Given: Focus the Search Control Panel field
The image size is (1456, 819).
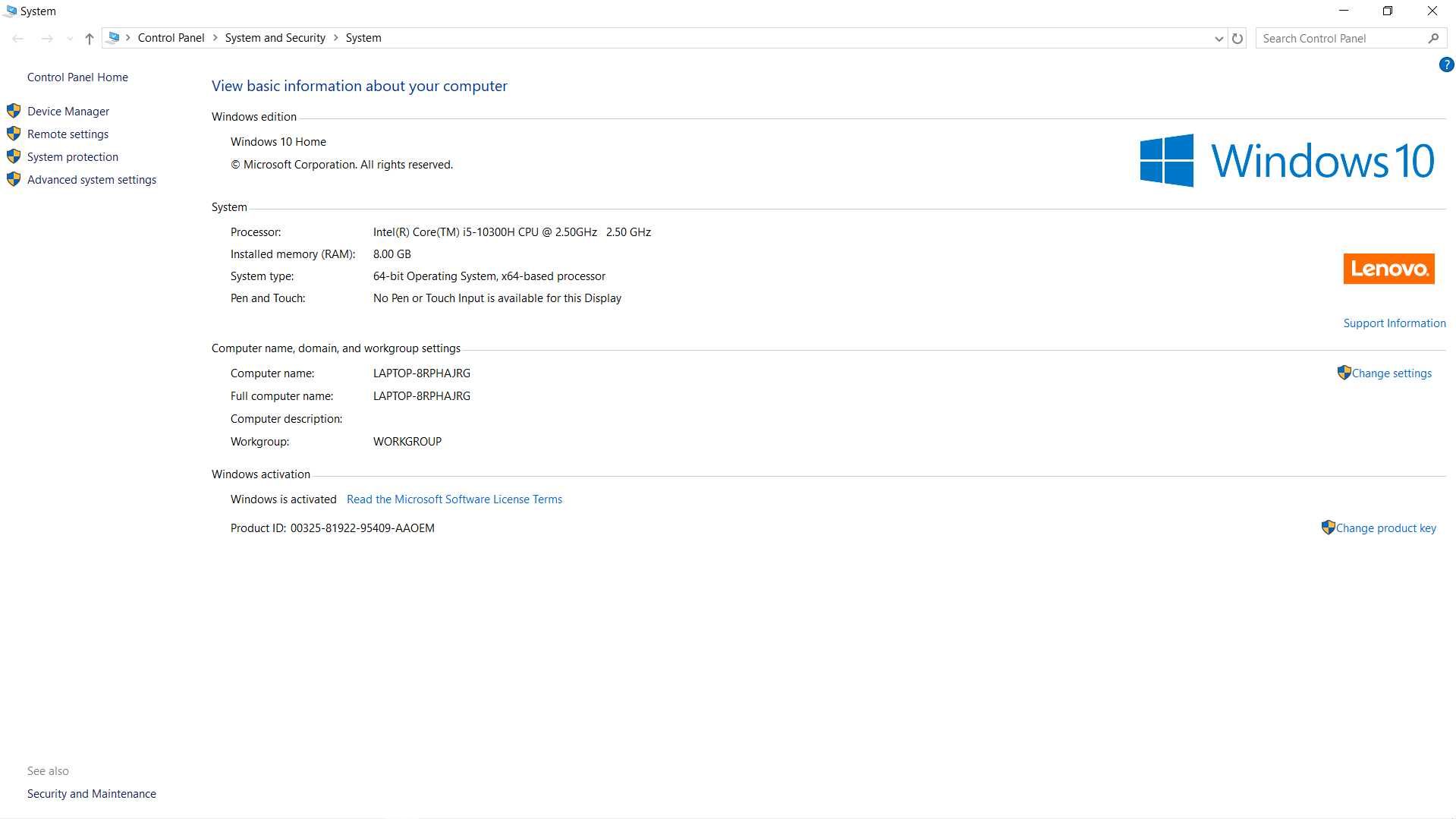Looking at the screenshot, I should 1341,39.
